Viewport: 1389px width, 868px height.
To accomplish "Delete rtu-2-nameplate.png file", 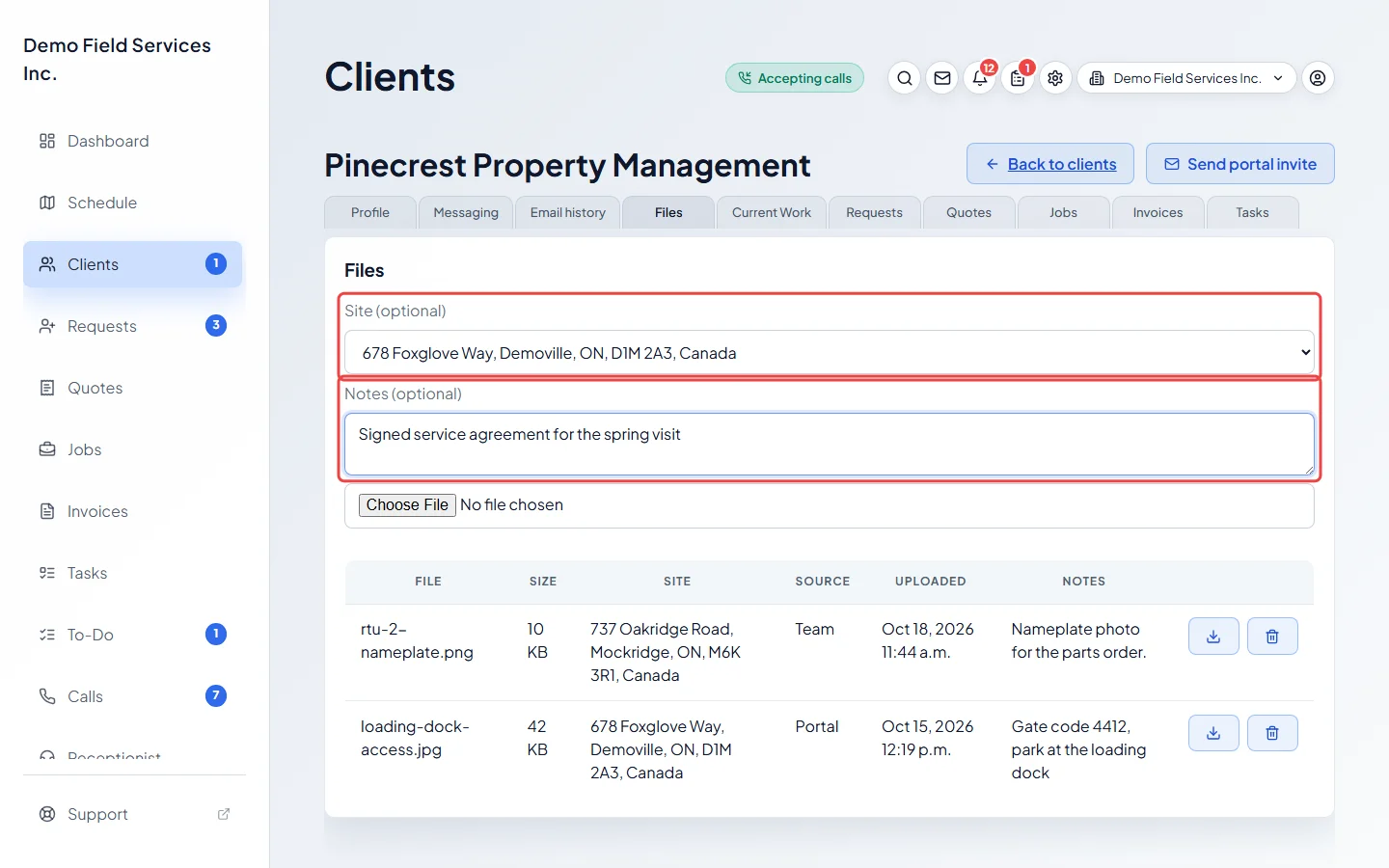I will tap(1272, 637).
